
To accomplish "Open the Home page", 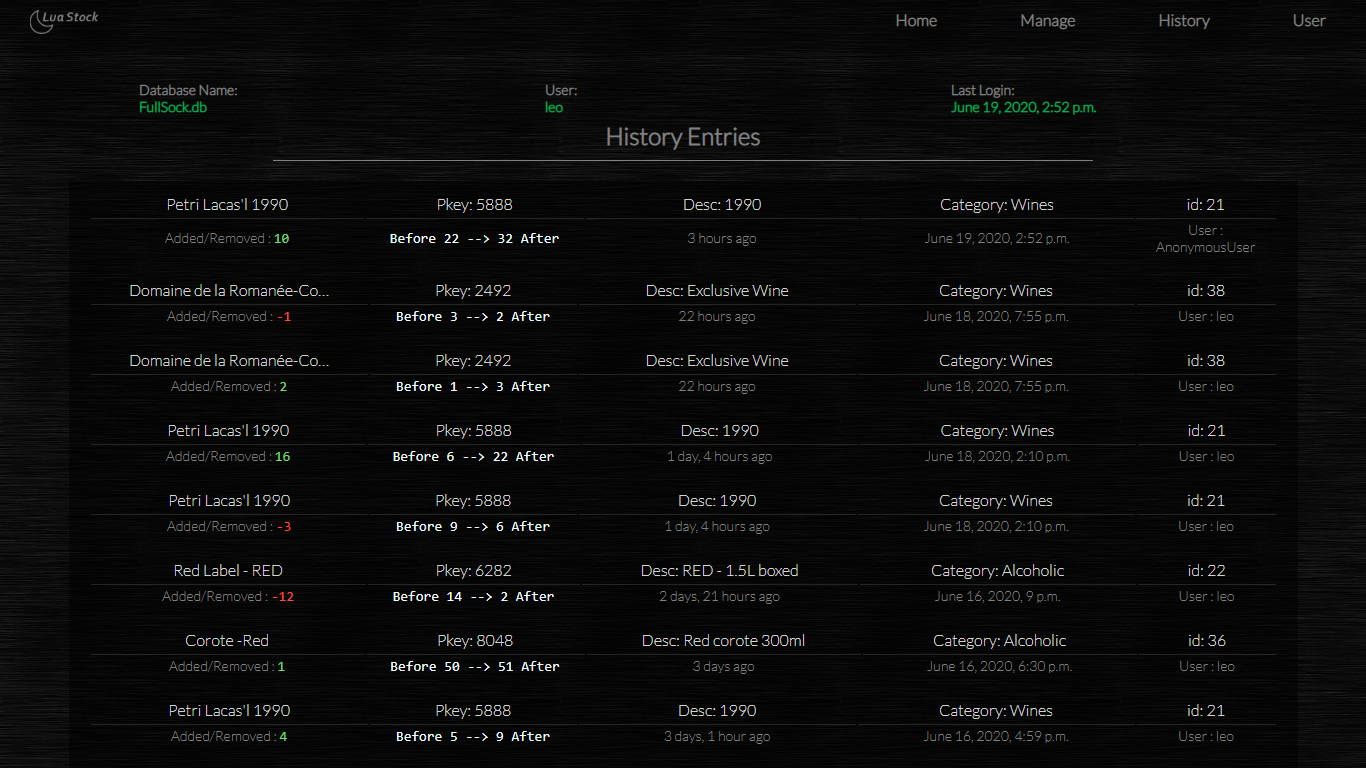I will click(916, 21).
